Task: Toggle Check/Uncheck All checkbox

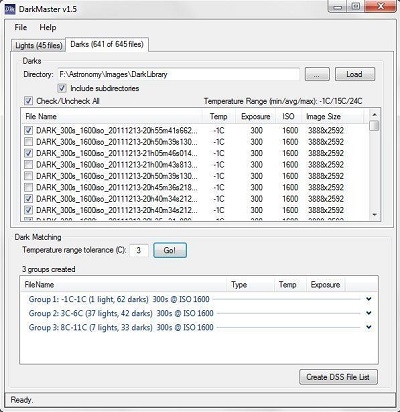Action: point(29,101)
